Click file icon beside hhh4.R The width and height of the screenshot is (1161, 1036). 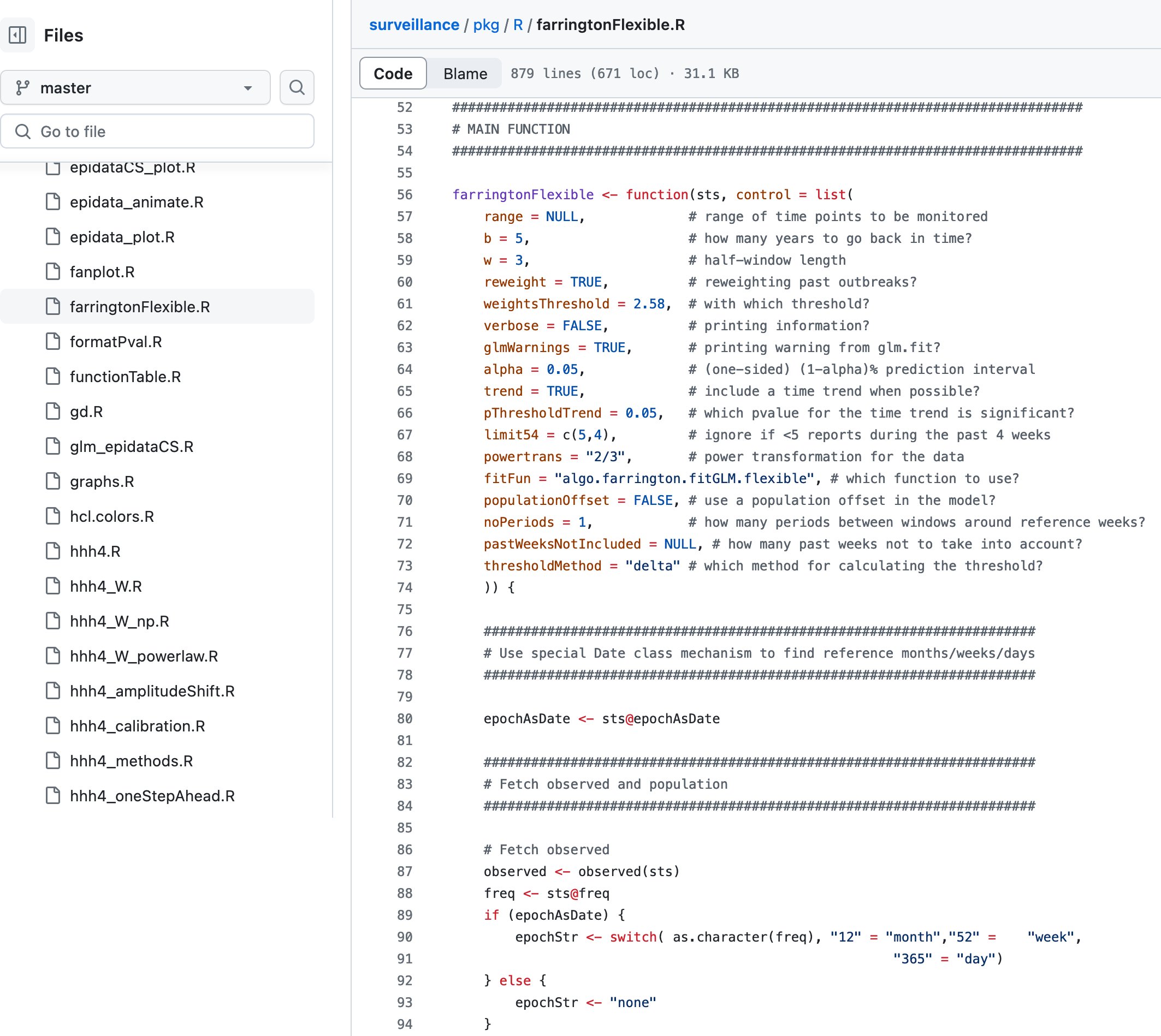53,552
